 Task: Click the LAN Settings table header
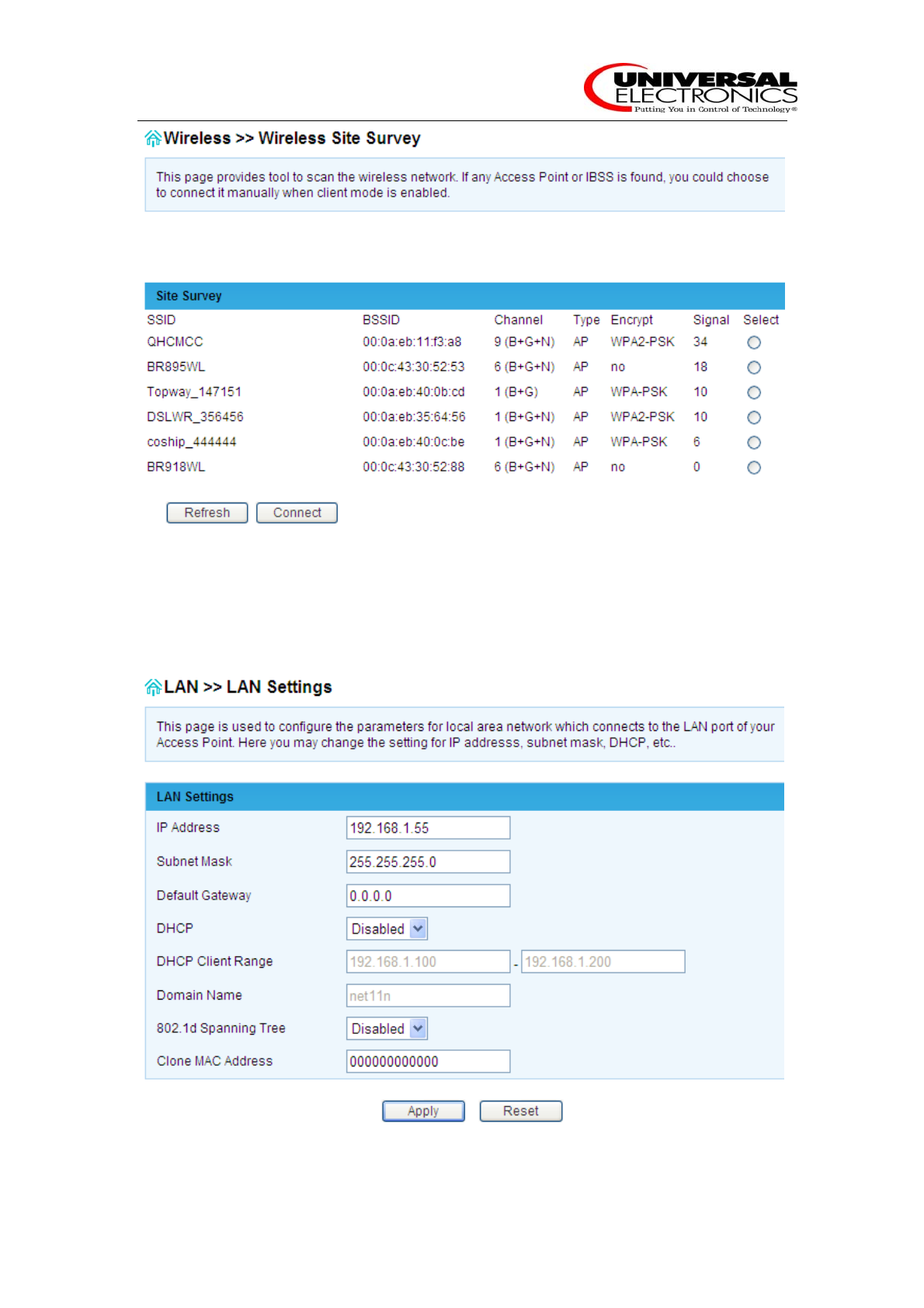tap(464, 797)
